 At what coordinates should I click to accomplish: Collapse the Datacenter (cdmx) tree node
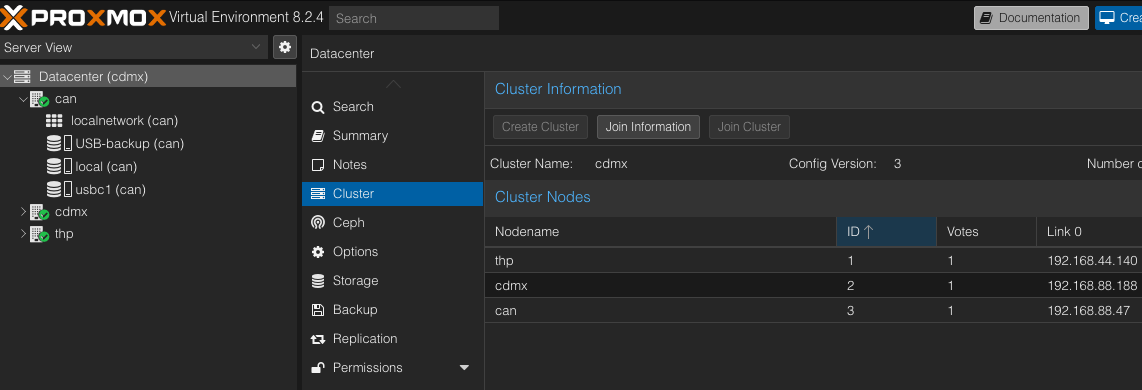coord(7,77)
